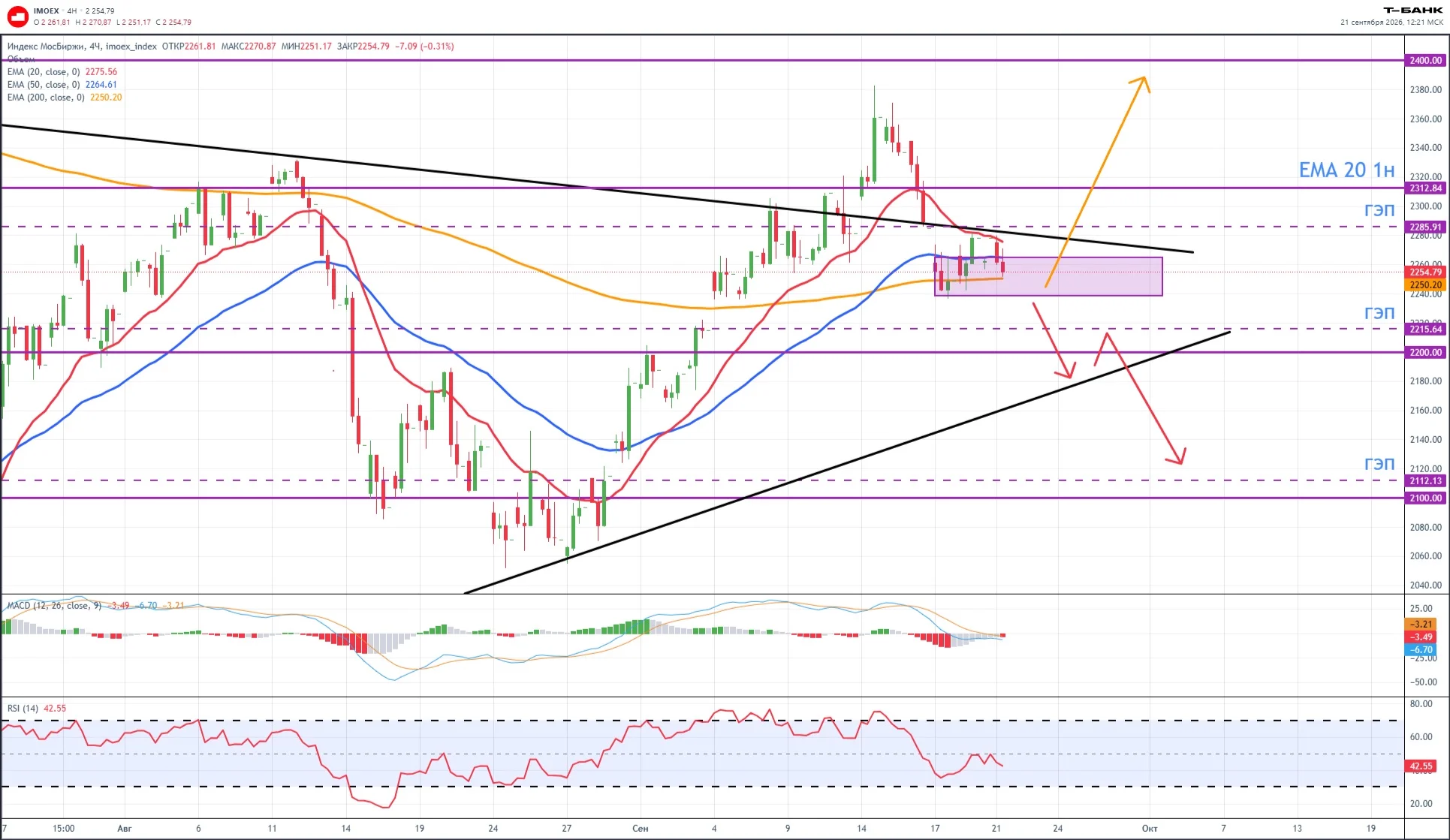The height and width of the screenshot is (840, 1450).
Task: Click the EMA 20 legend value 2275.56
Action: [101, 72]
